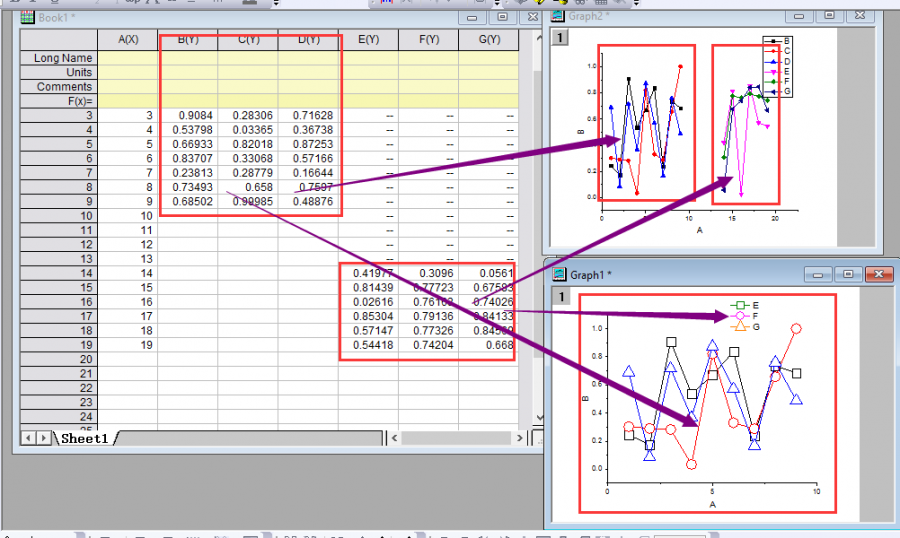Select the cell containing 0.57147
This screenshot has width=900, height=538.
(x=368, y=331)
